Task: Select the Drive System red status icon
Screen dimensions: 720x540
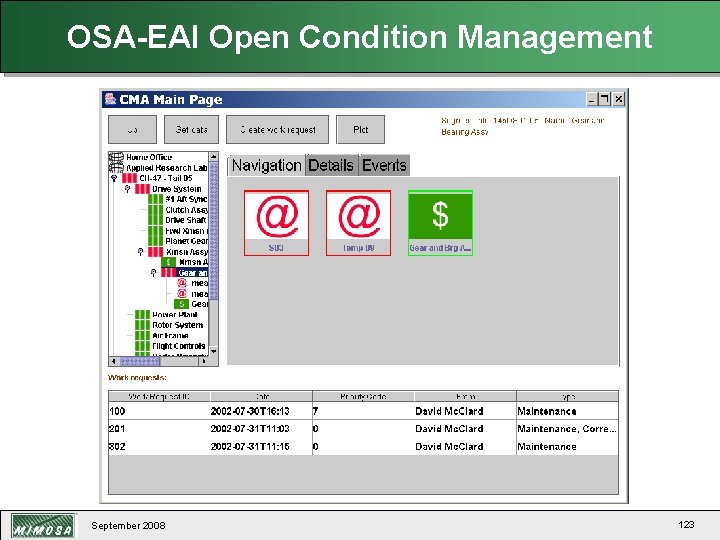Action: [142, 189]
